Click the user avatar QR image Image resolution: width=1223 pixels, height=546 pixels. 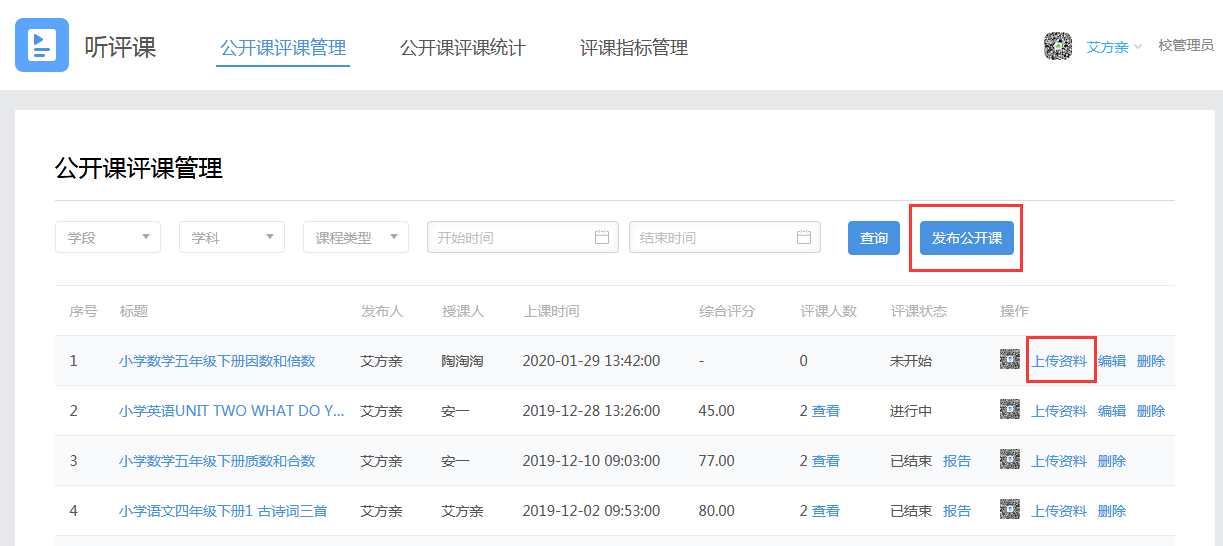[x=1057, y=46]
